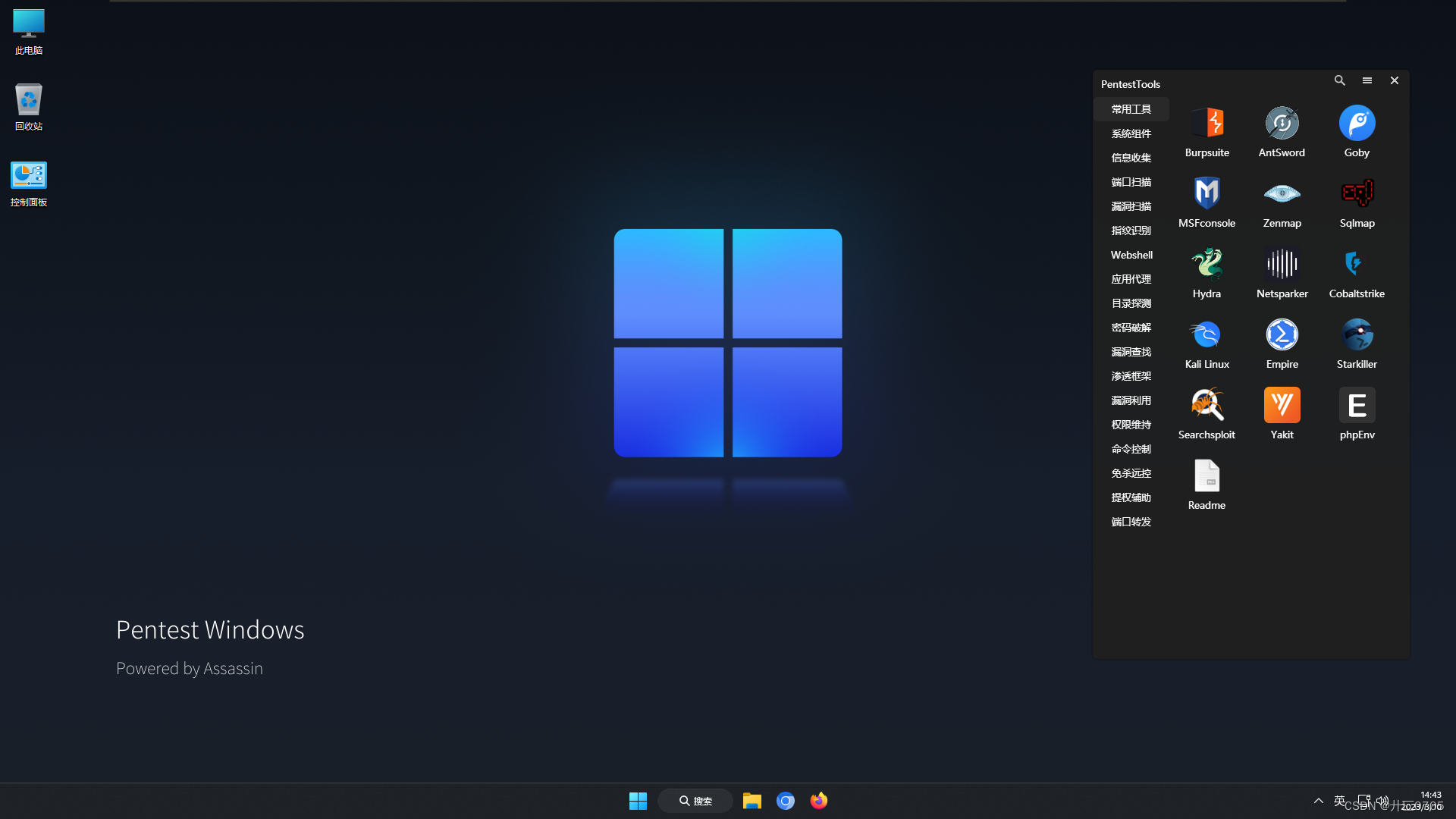Viewport: 1456px width, 819px height.
Task: Launch the Burpsuite tool icon
Action: tap(1207, 124)
